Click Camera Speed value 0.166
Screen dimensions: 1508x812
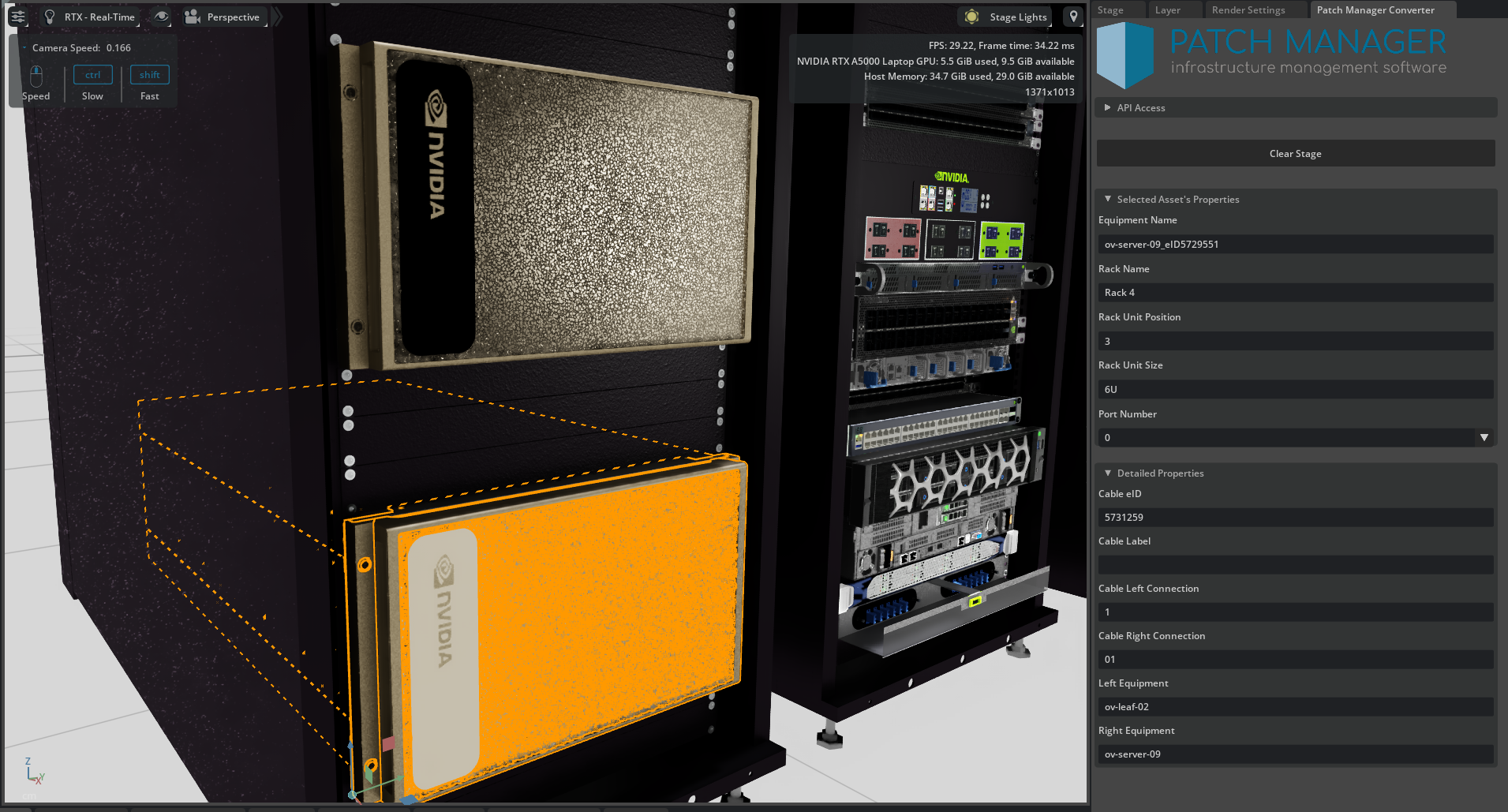pos(118,48)
